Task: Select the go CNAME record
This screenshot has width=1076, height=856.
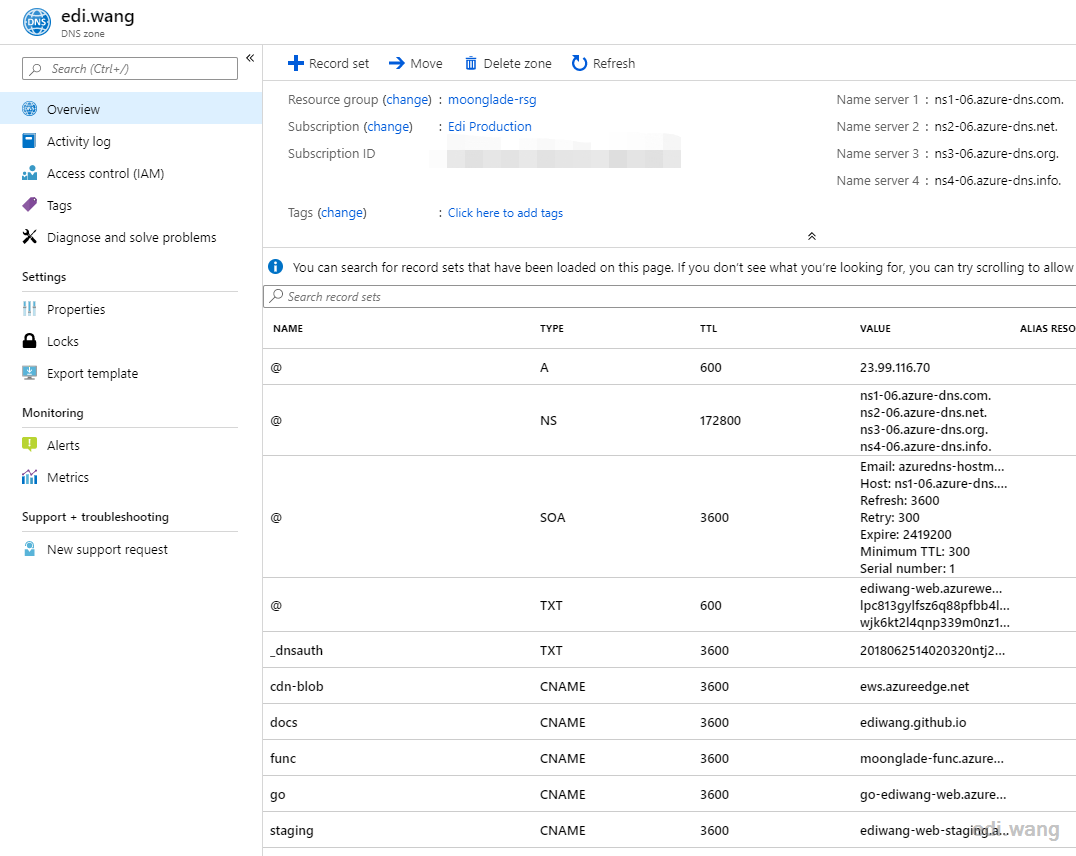Action: coord(669,794)
